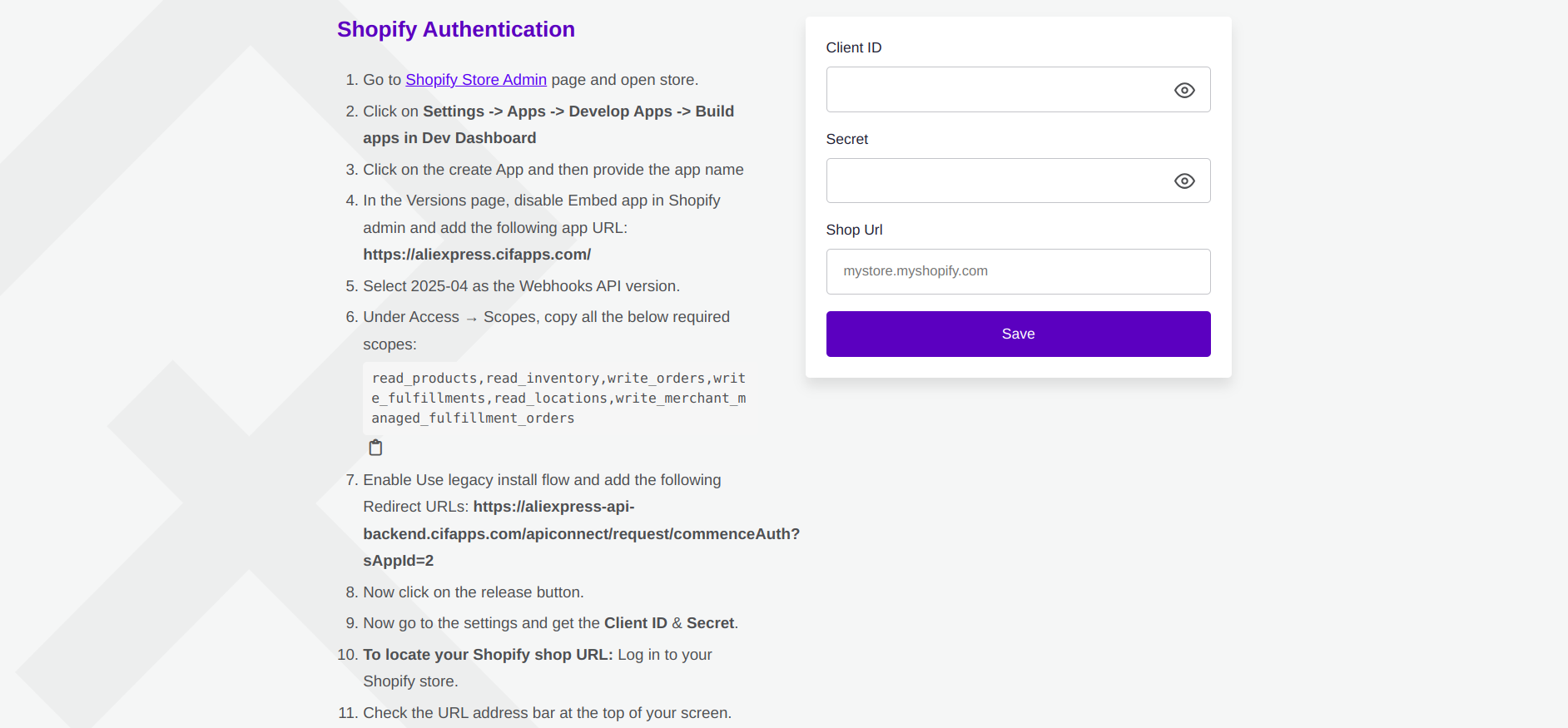Click the aliexpress.cifapps.com app URL text
The height and width of the screenshot is (728, 1568).
[477, 255]
